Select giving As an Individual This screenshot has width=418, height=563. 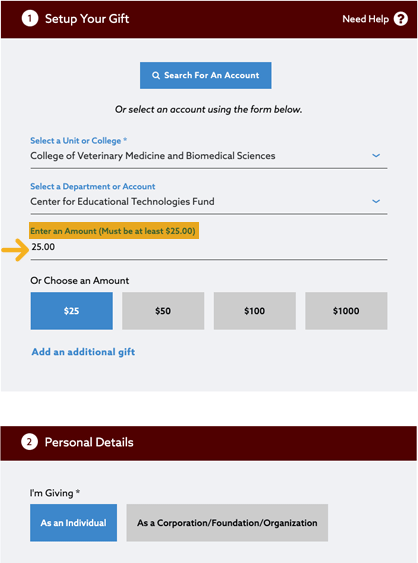pyautogui.click(x=74, y=522)
